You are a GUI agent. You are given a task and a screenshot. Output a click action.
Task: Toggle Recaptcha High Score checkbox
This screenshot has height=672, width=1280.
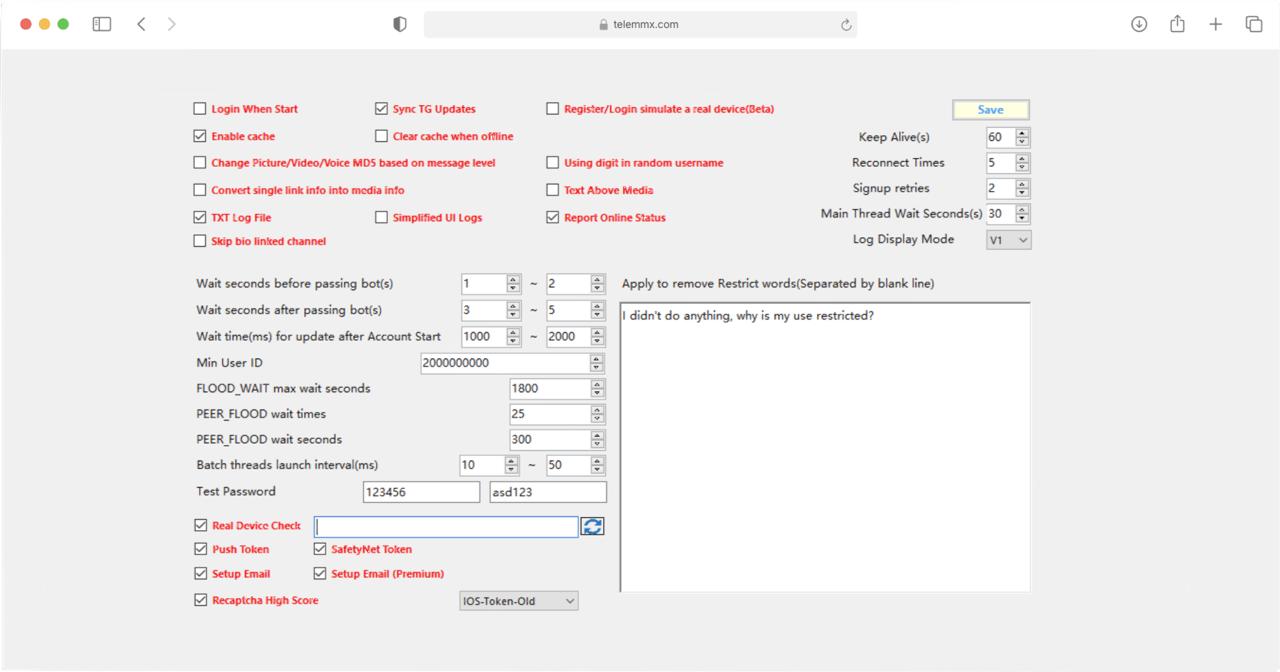(201, 600)
